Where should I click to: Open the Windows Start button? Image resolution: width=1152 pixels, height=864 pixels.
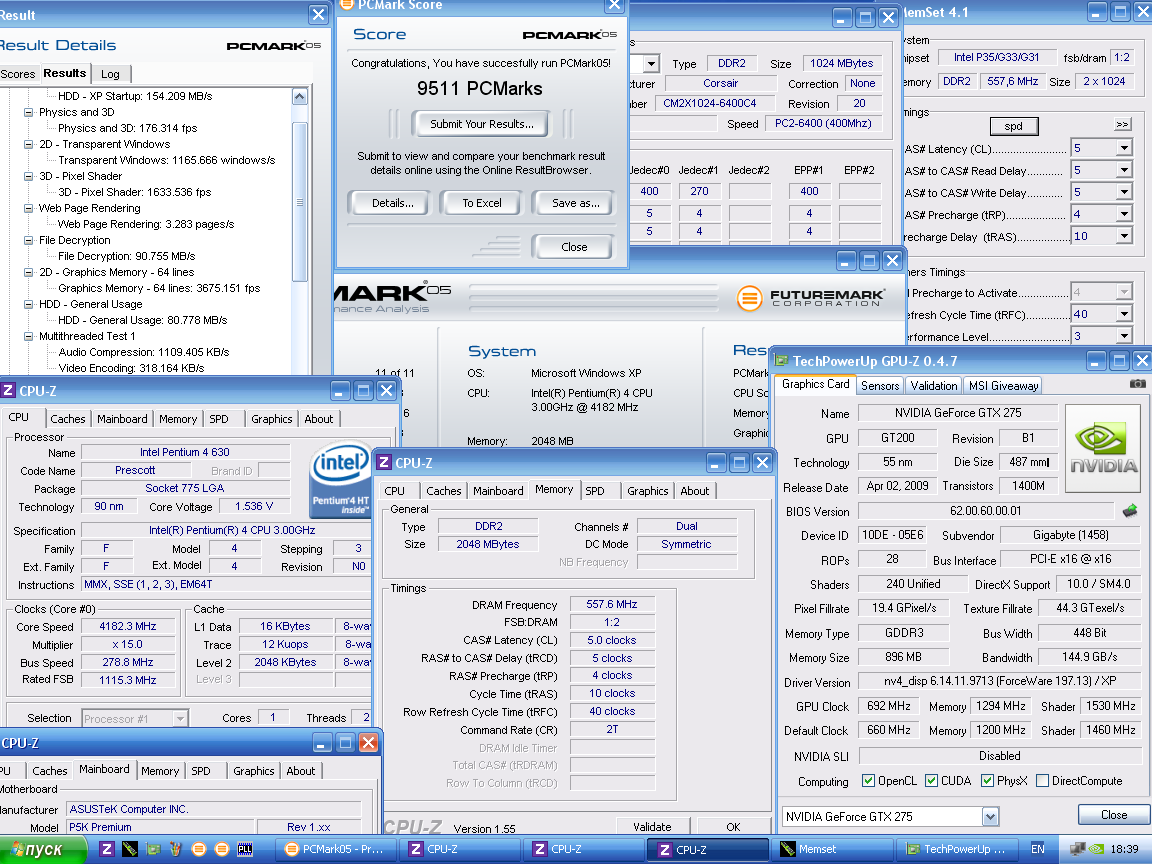(x=43, y=849)
